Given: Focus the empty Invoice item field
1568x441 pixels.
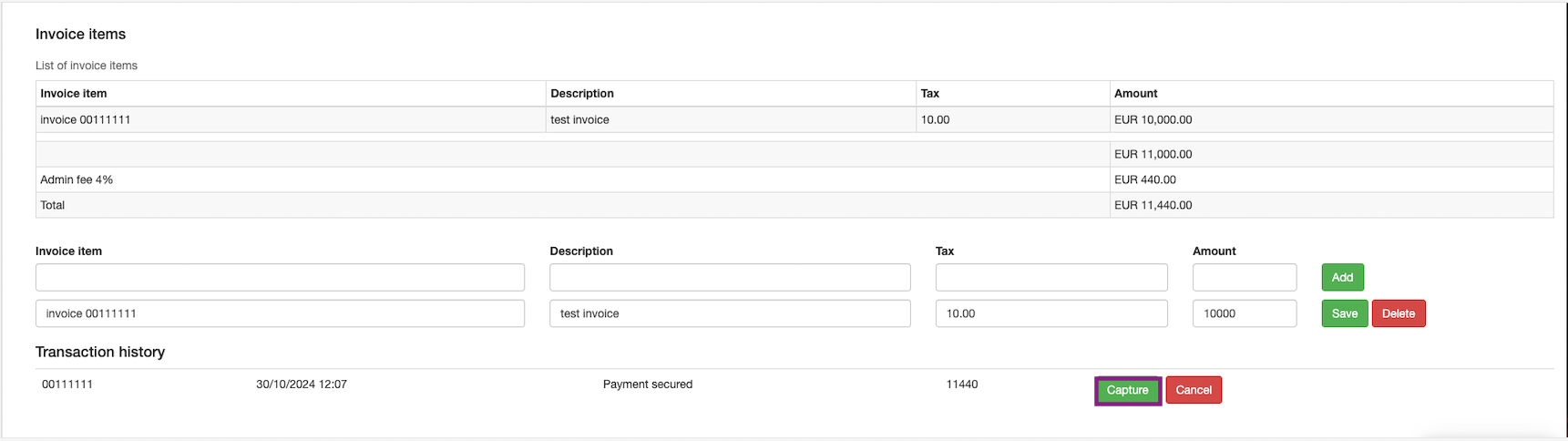Looking at the screenshot, I should (280, 277).
